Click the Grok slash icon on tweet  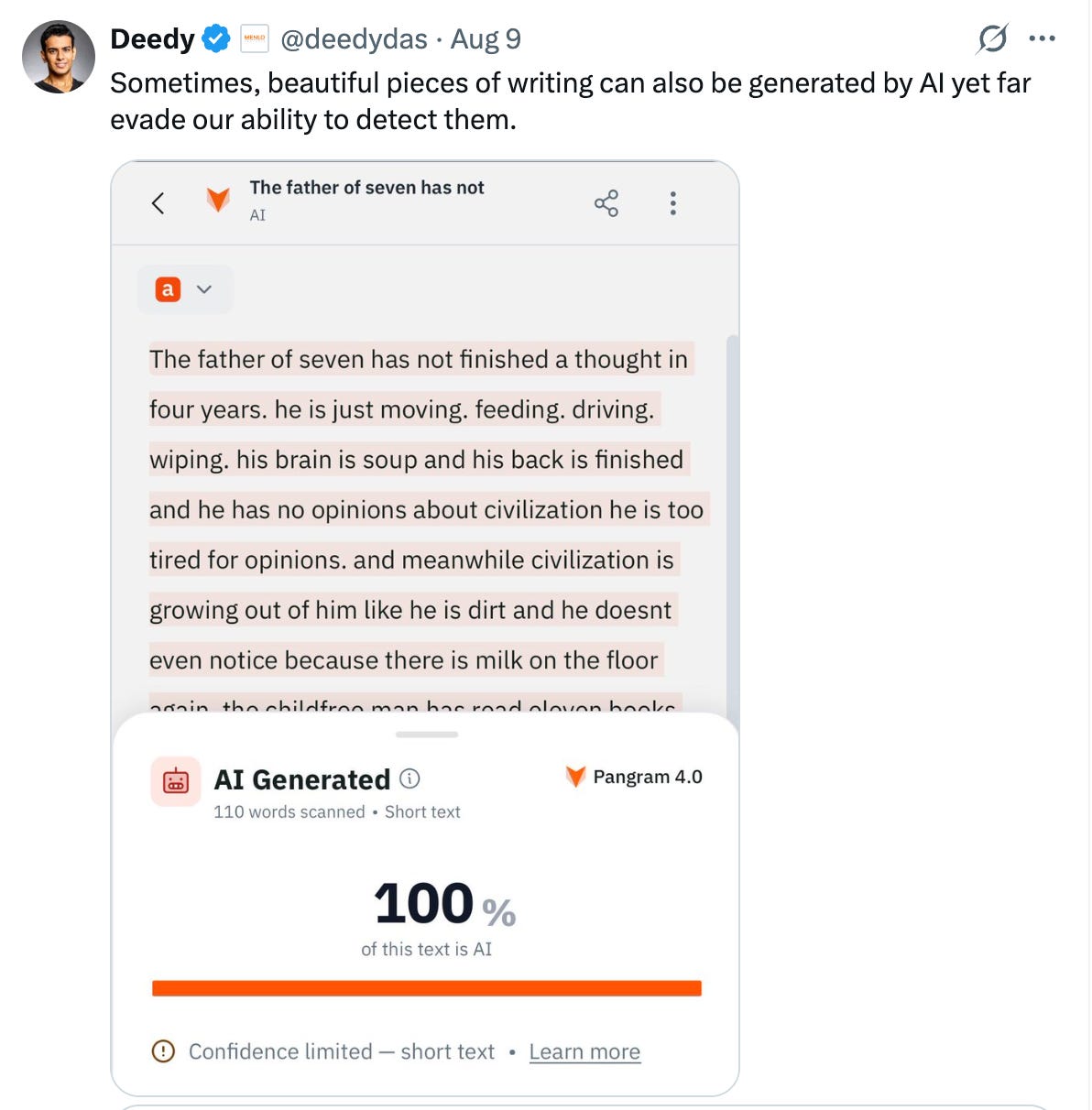click(x=992, y=38)
